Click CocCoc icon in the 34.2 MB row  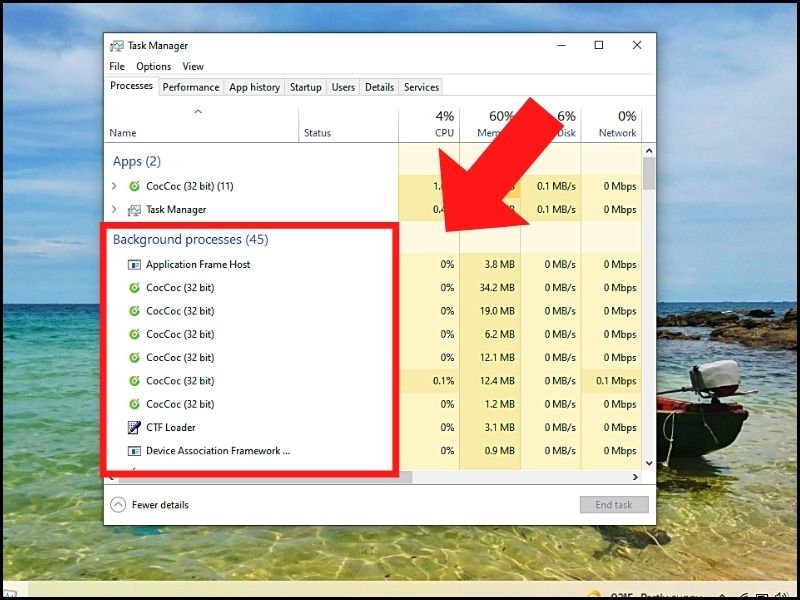coord(134,288)
